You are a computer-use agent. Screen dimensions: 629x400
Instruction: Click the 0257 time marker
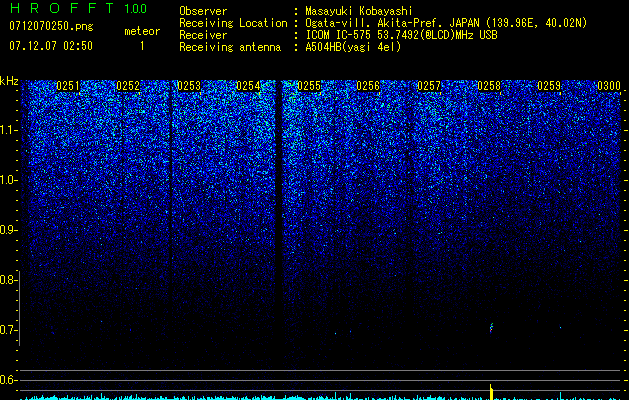click(x=429, y=86)
